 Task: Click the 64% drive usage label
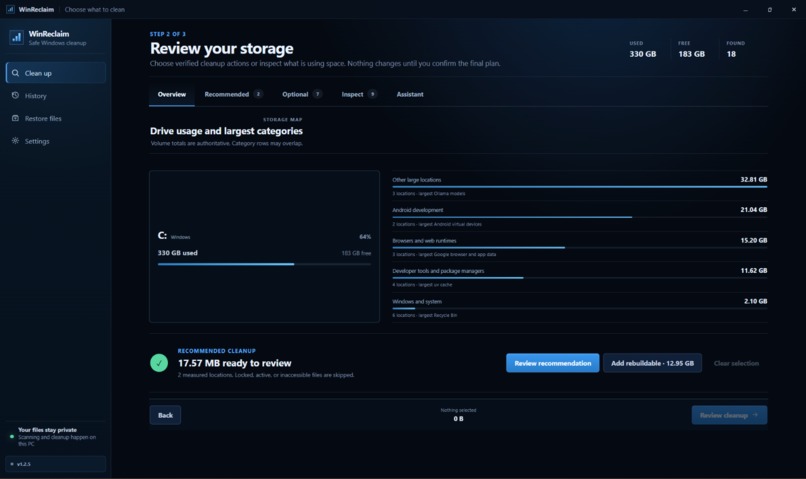[365, 237]
